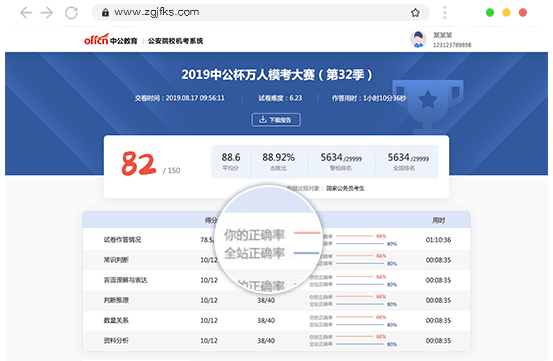Screen dimensions: 553x361
Task: Select the 言语理解与表达 row label
Action: [125, 280]
